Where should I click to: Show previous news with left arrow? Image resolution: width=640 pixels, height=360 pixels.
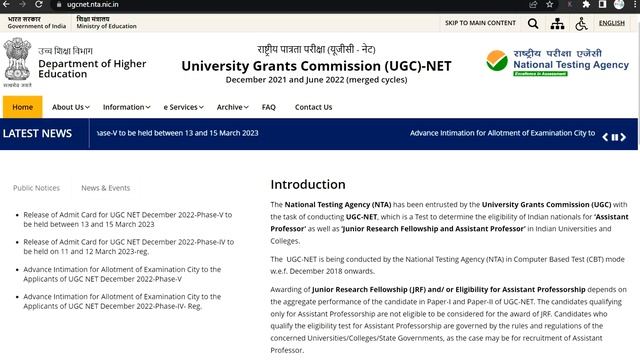[605, 137]
